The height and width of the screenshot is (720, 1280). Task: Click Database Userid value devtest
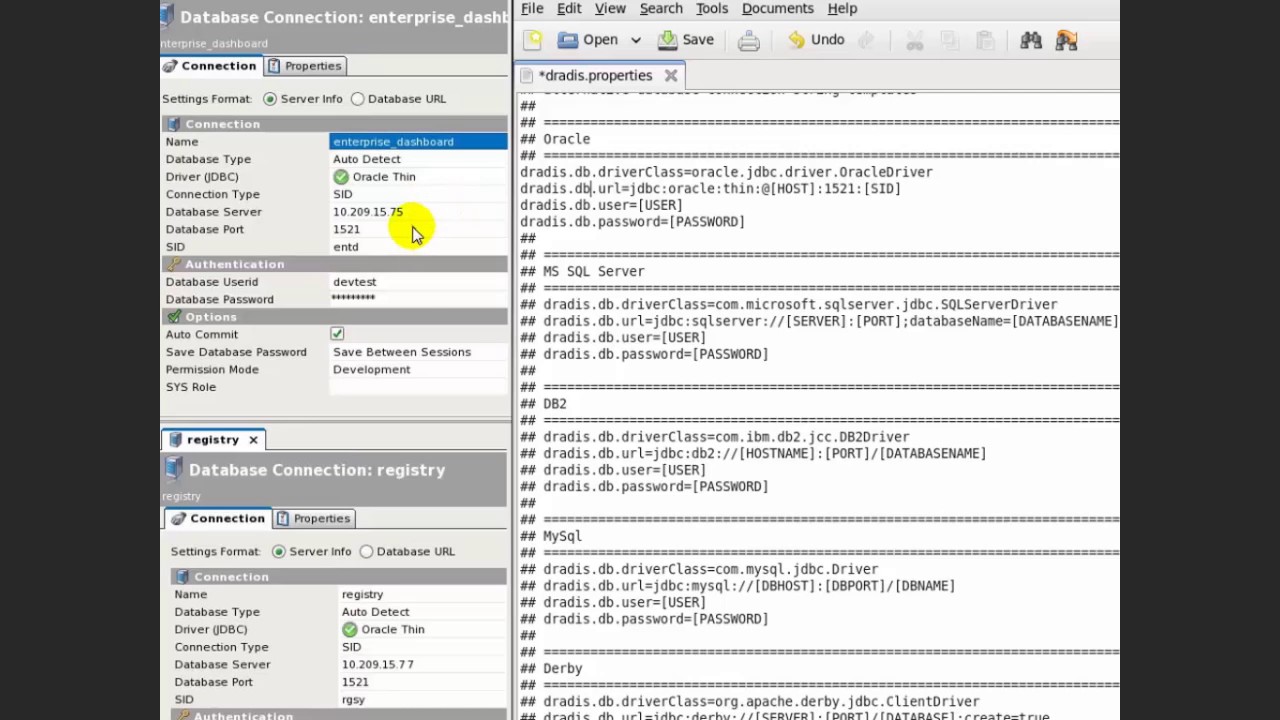[x=418, y=282]
